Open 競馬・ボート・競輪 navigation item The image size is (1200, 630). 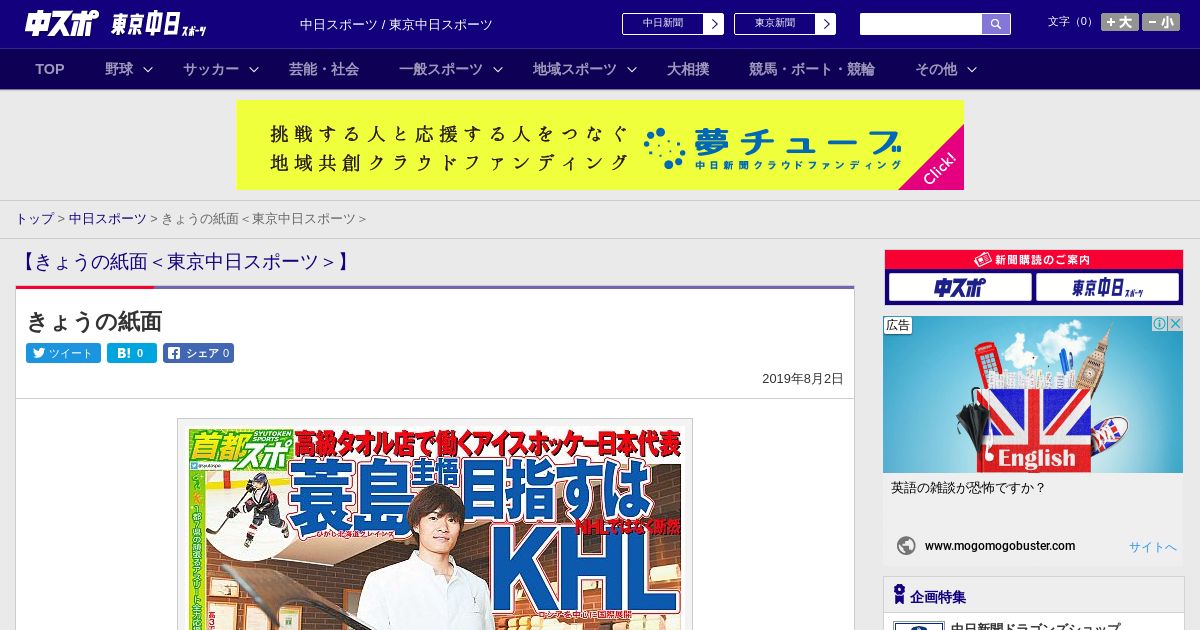coord(812,69)
